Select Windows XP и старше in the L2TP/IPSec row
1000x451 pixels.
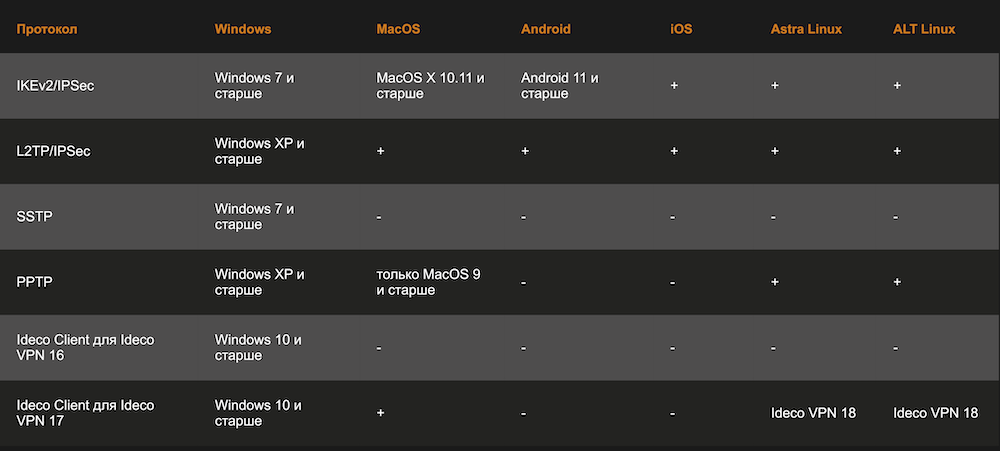260,151
